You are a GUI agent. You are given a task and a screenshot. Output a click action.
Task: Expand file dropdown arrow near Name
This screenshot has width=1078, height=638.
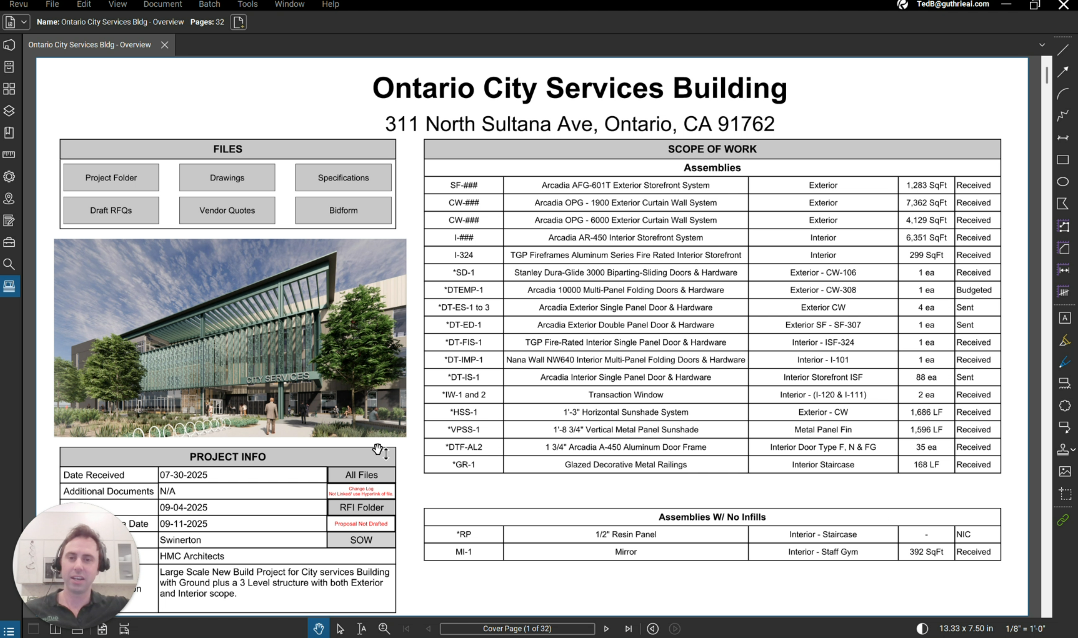pos(24,22)
